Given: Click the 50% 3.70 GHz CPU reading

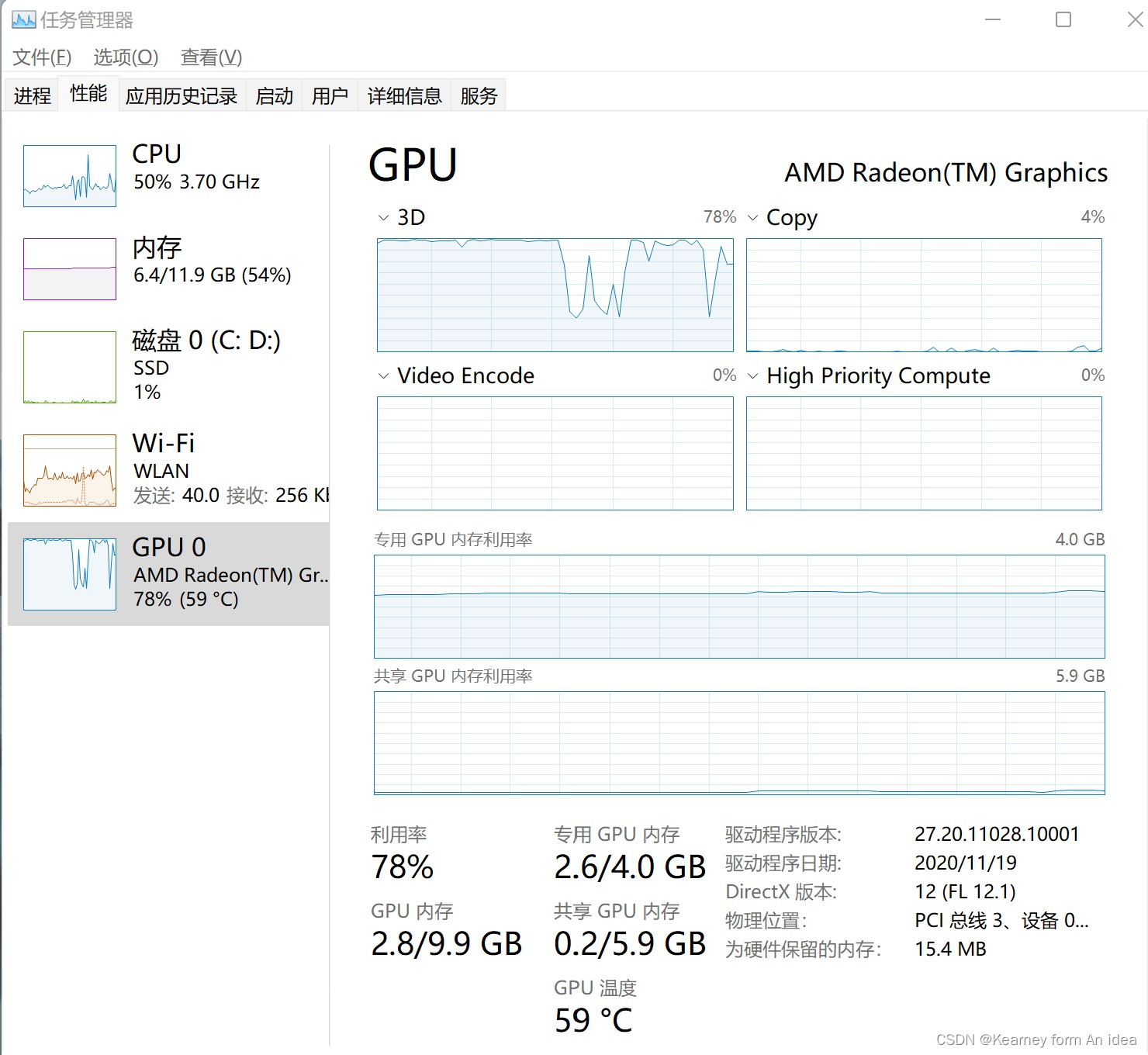Looking at the screenshot, I should 197,182.
